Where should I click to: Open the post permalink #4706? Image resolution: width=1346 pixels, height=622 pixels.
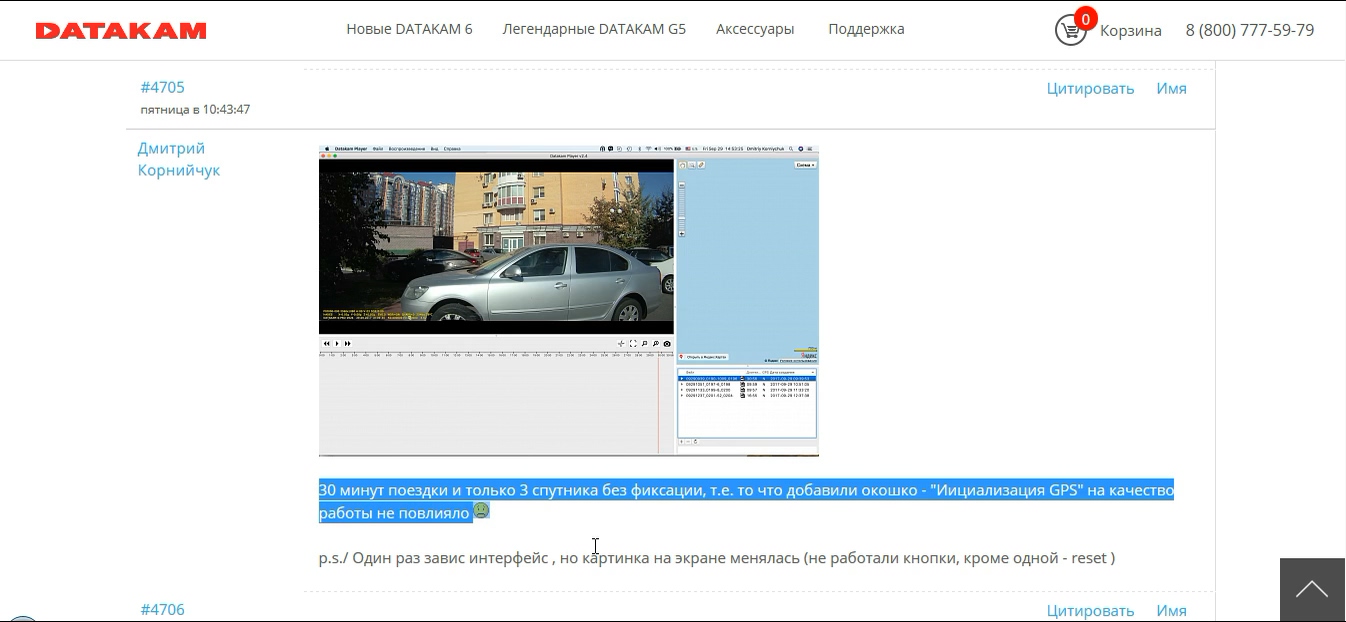click(162, 610)
